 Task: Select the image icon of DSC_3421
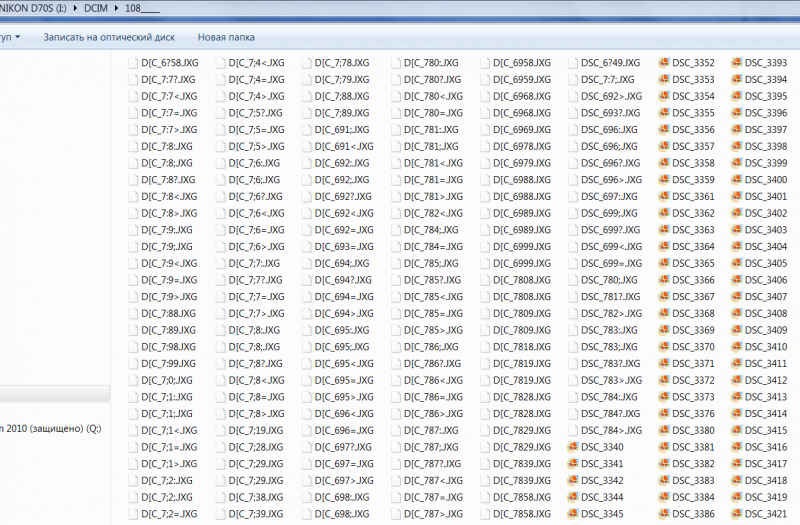(x=736, y=514)
